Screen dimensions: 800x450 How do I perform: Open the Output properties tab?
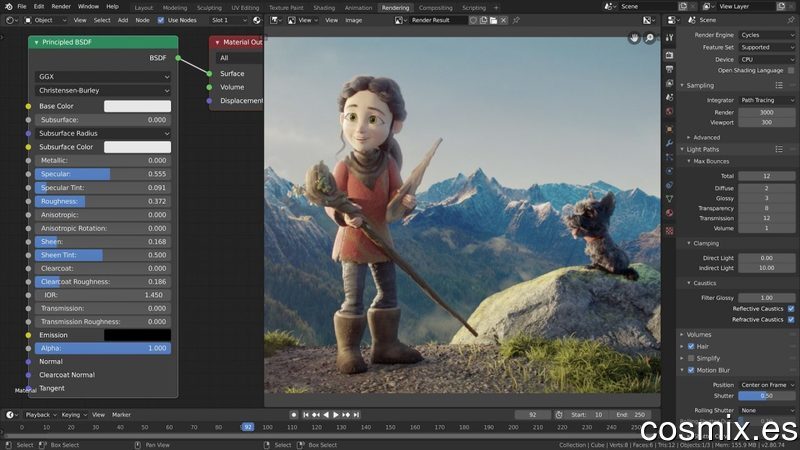coord(669,69)
